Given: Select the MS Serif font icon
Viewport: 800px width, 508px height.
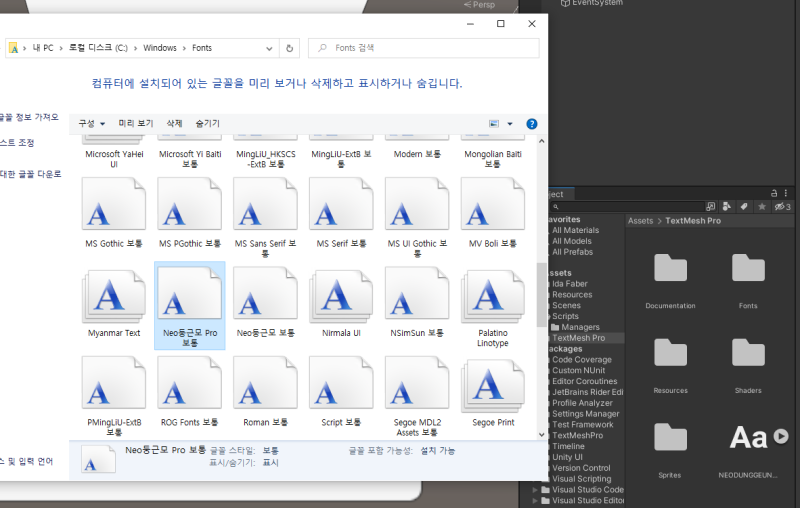Looking at the screenshot, I should (341, 204).
